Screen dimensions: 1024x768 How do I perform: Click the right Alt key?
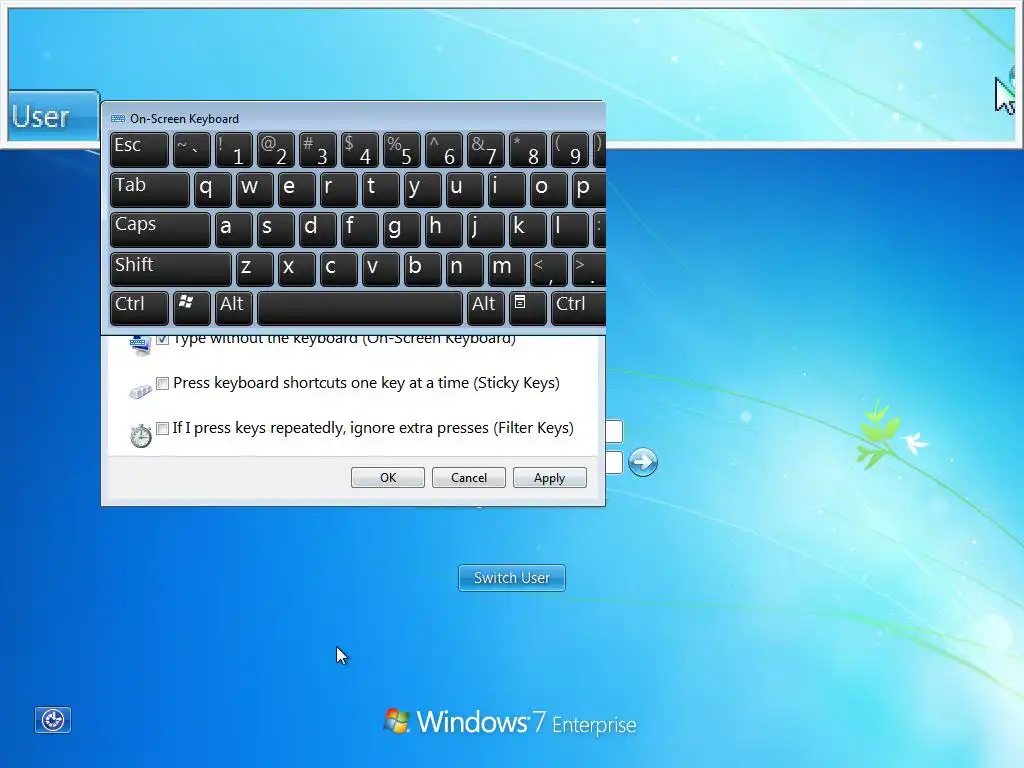(485, 308)
